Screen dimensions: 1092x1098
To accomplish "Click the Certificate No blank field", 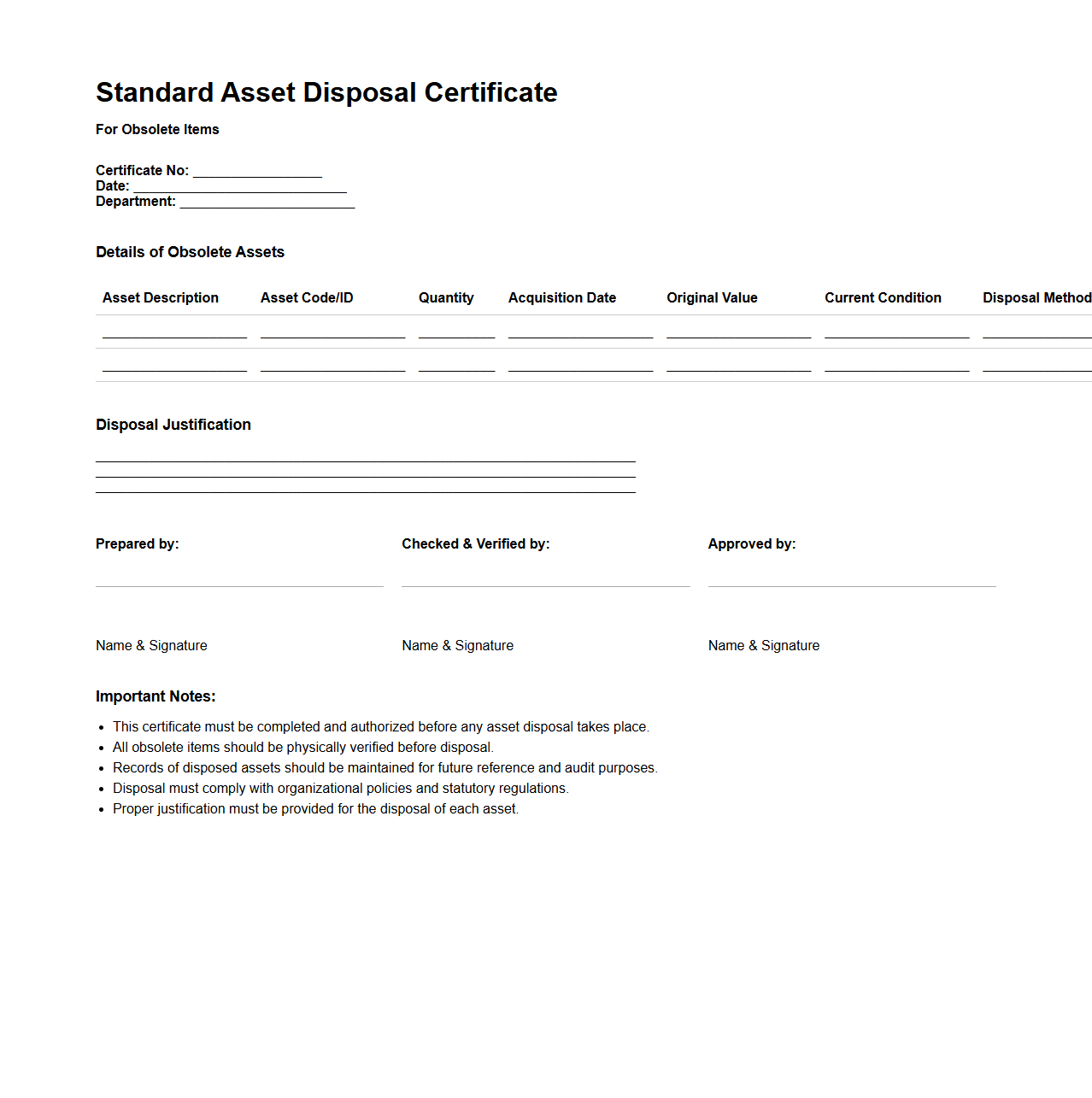I will [257, 171].
